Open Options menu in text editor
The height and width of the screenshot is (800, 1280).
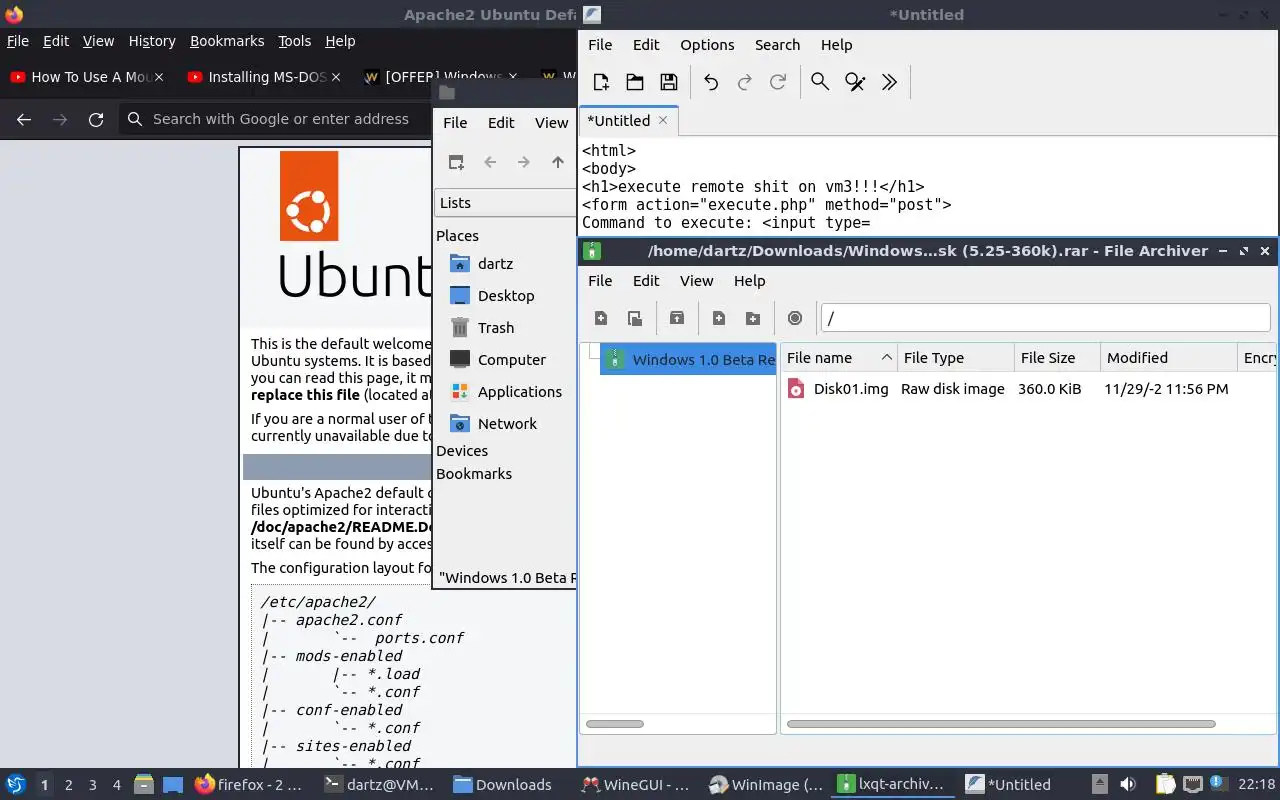tap(707, 45)
